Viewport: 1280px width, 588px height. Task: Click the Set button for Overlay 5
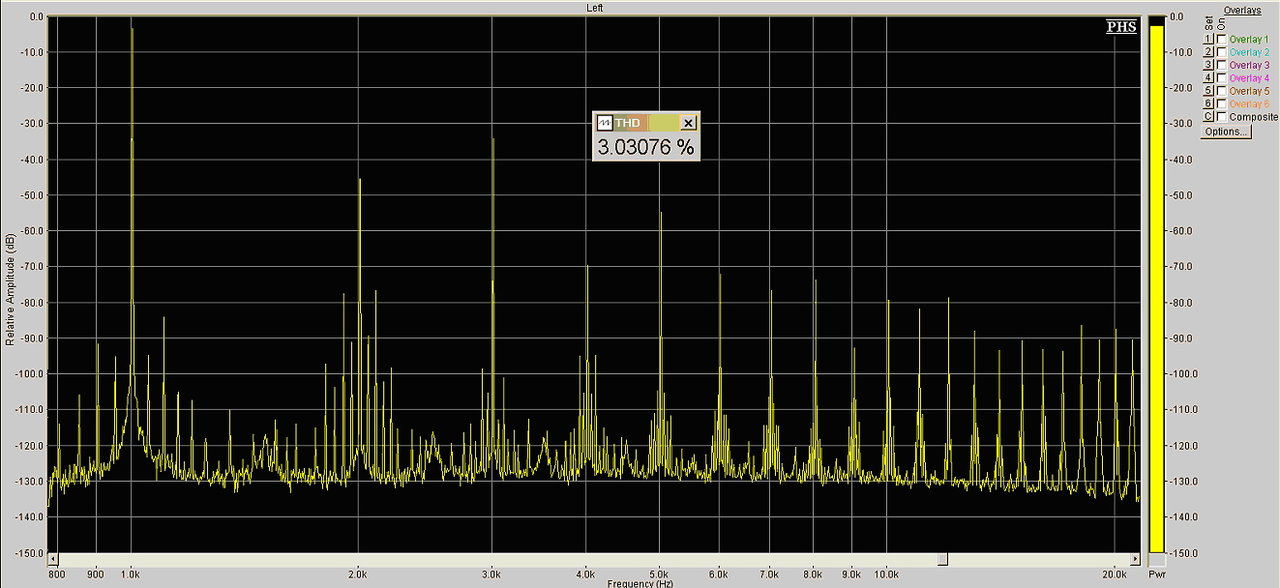click(x=1208, y=91)
